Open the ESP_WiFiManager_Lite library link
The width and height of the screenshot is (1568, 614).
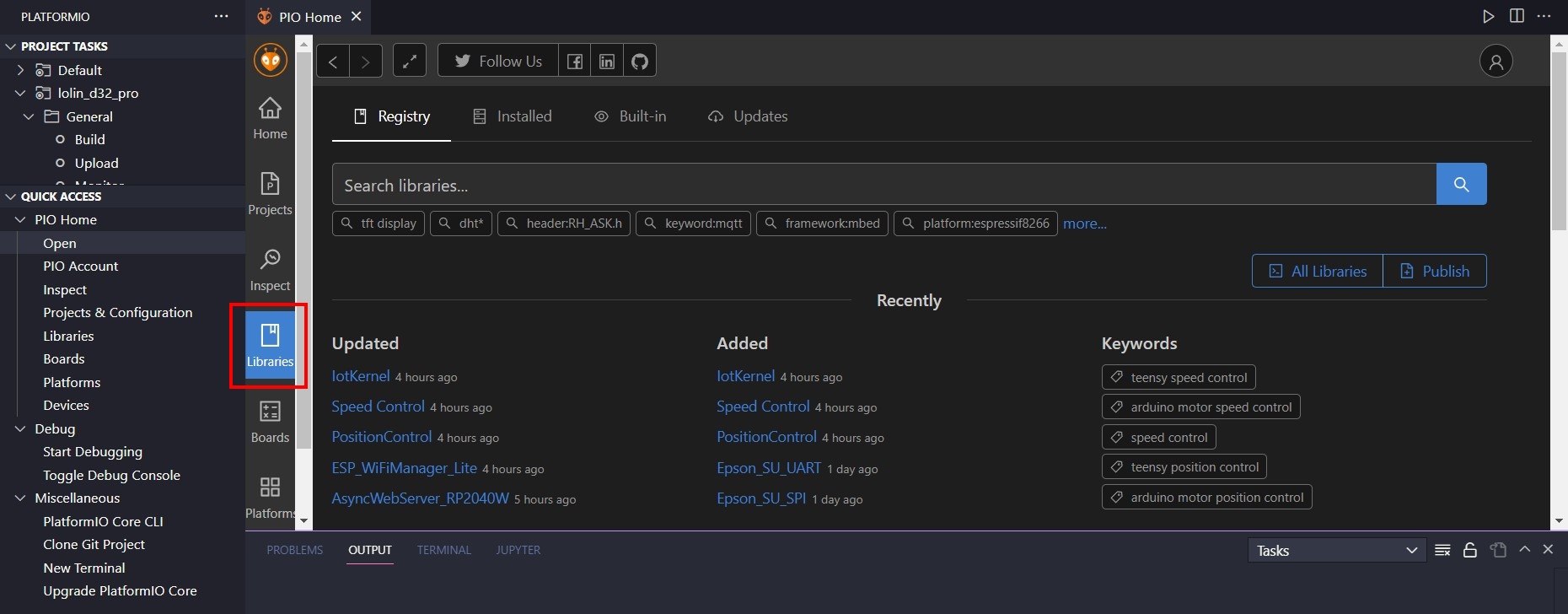pos(405,468)
